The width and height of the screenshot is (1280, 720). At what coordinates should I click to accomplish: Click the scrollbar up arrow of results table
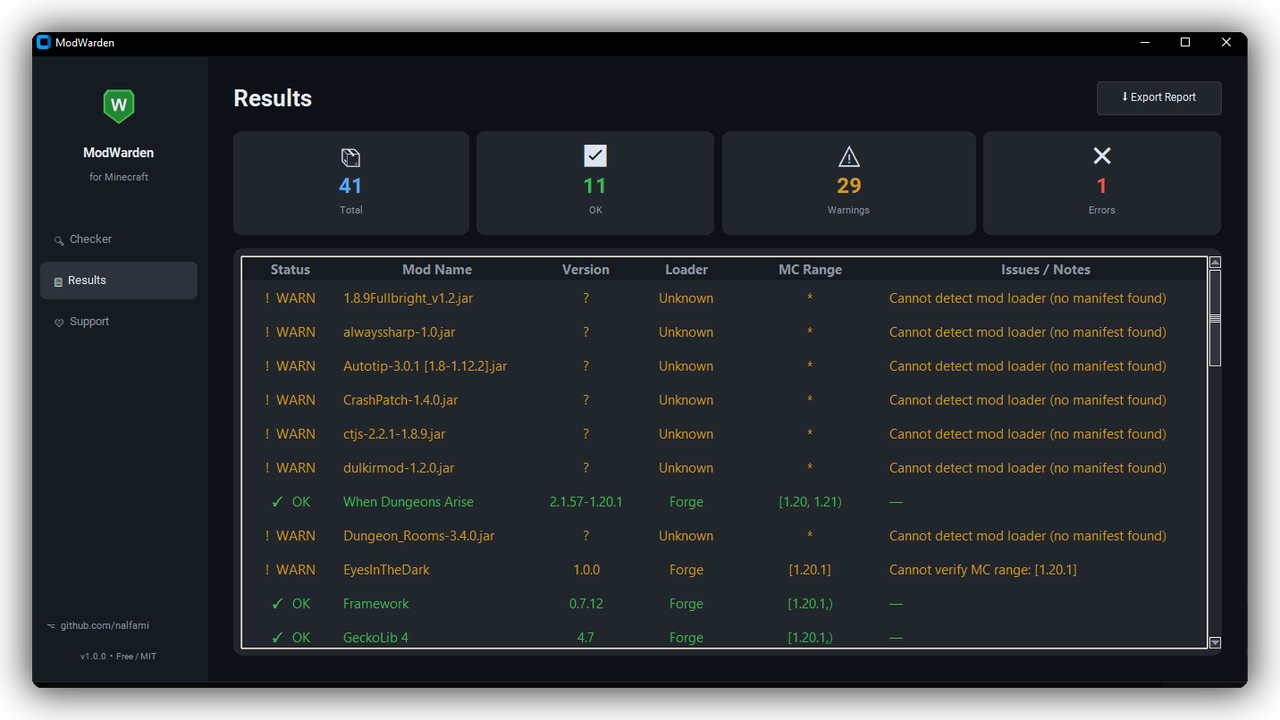[1215, 263]
